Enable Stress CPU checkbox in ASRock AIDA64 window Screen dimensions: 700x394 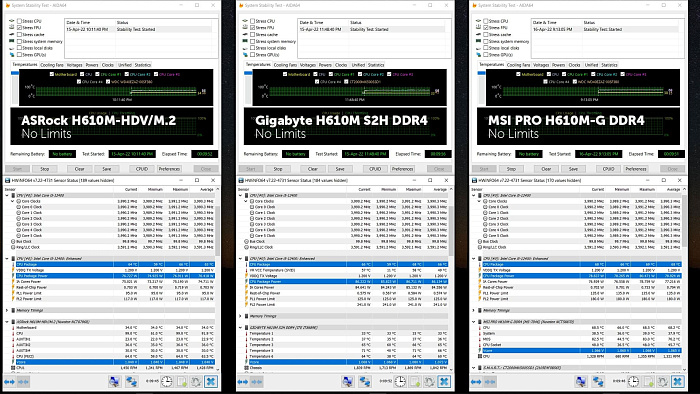pyautogui.click(x=19, y=21)
